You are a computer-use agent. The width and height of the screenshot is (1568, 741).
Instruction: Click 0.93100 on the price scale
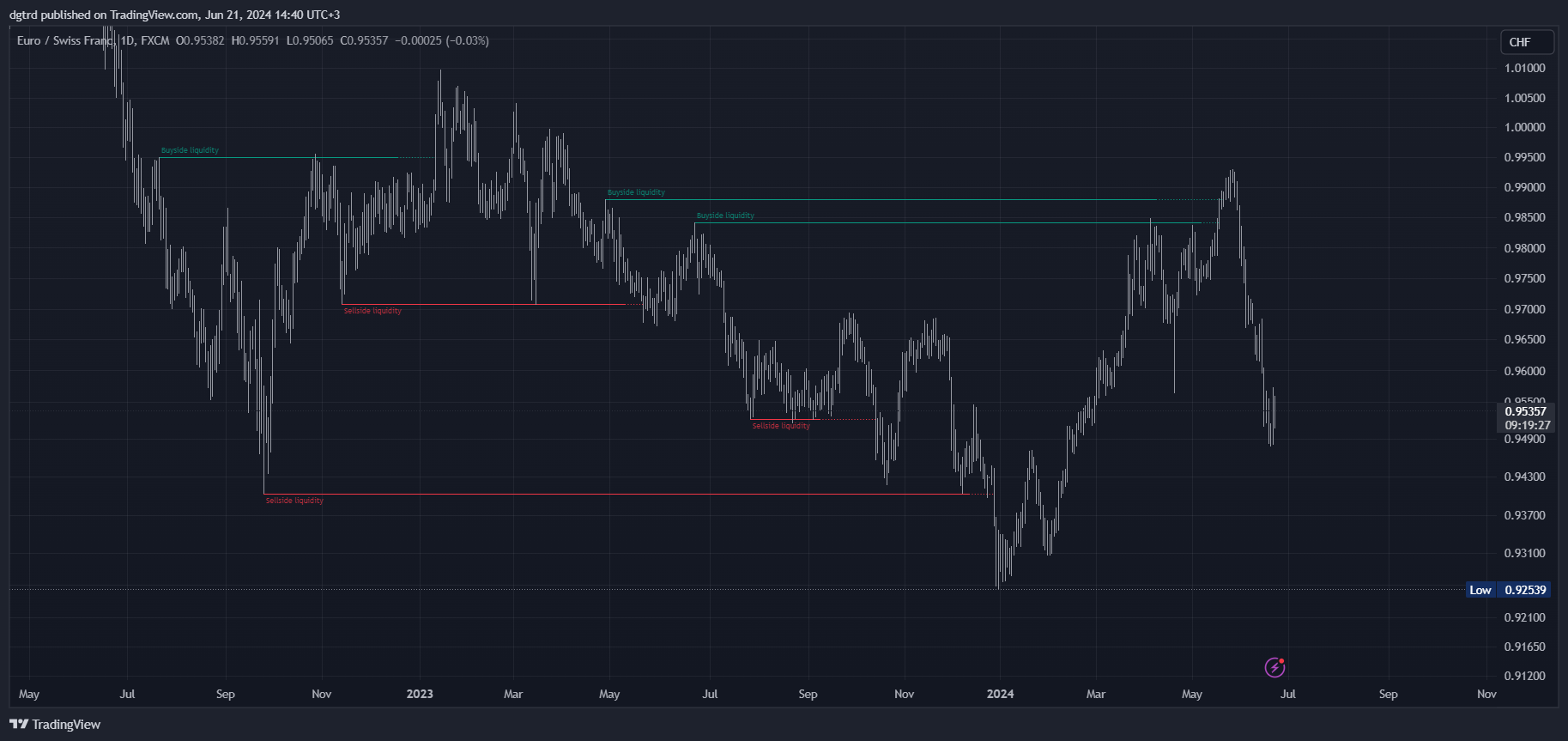tap(1525, 553)
